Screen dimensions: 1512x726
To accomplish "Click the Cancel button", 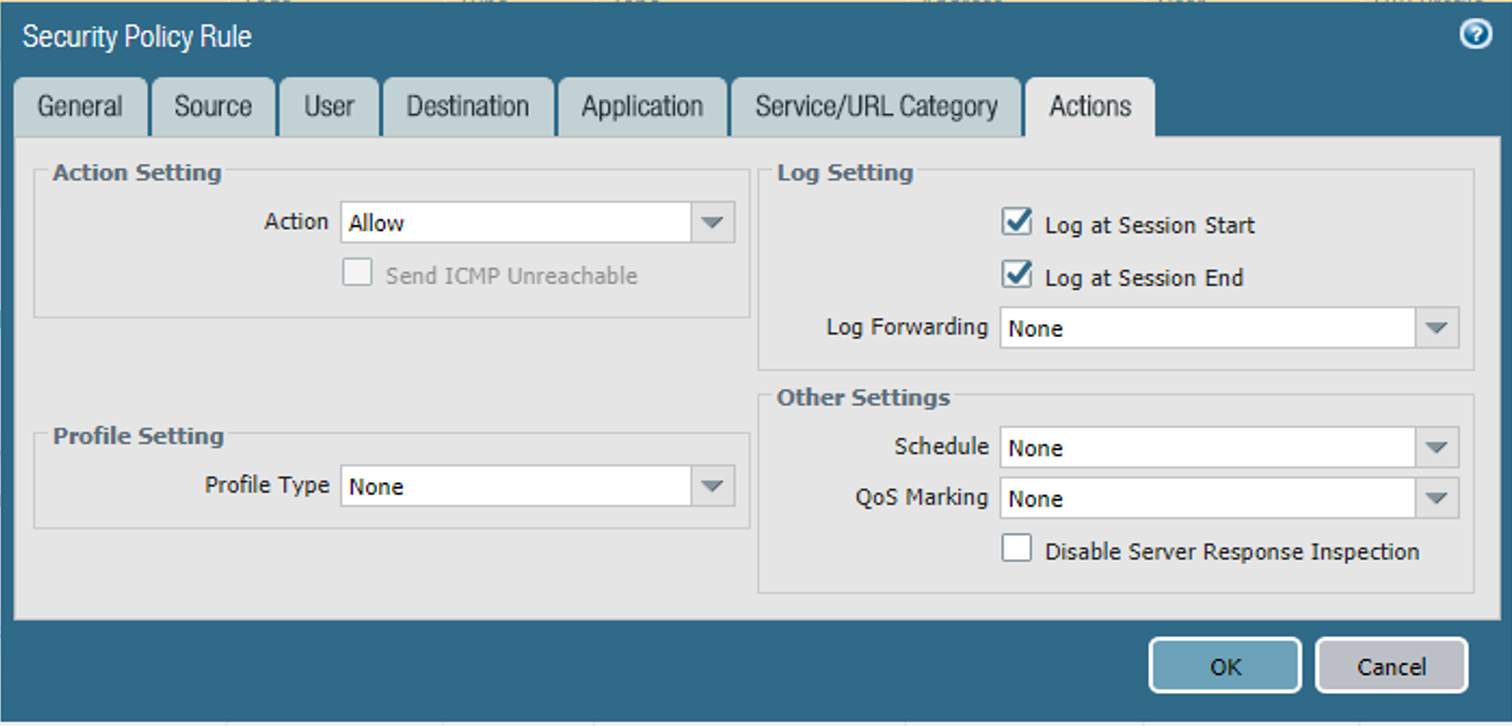I will pos(1391,665).
